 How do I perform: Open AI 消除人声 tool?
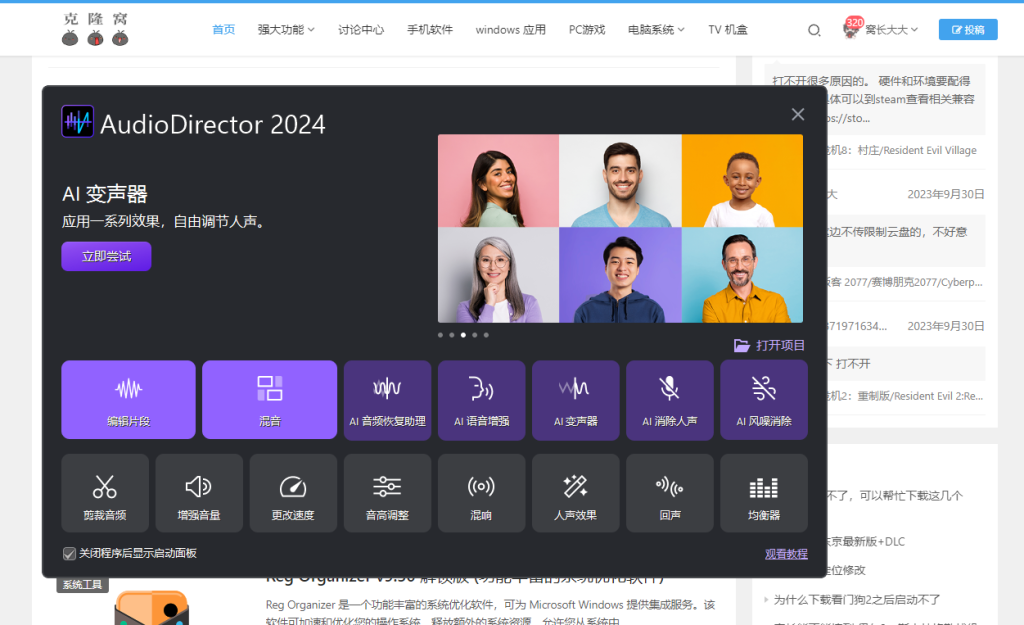tap(669, 400)
